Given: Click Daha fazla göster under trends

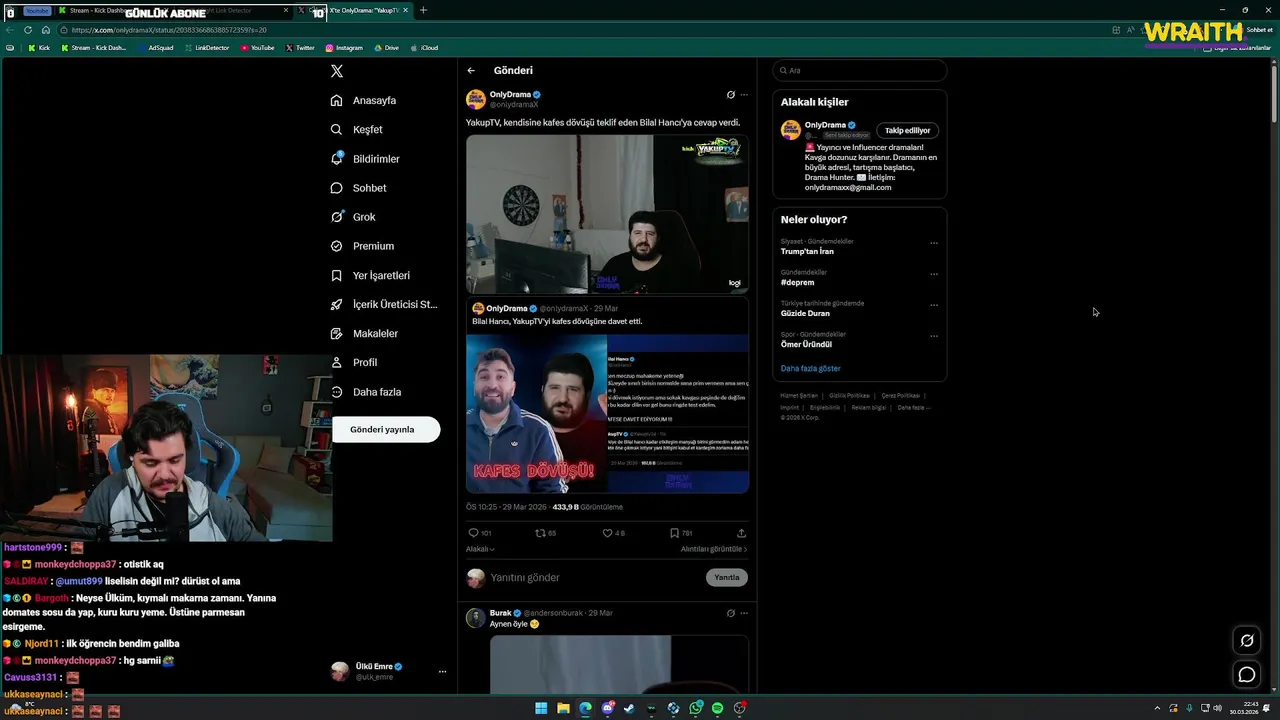Looking at the screenshot, I should [x=810, y=368].
